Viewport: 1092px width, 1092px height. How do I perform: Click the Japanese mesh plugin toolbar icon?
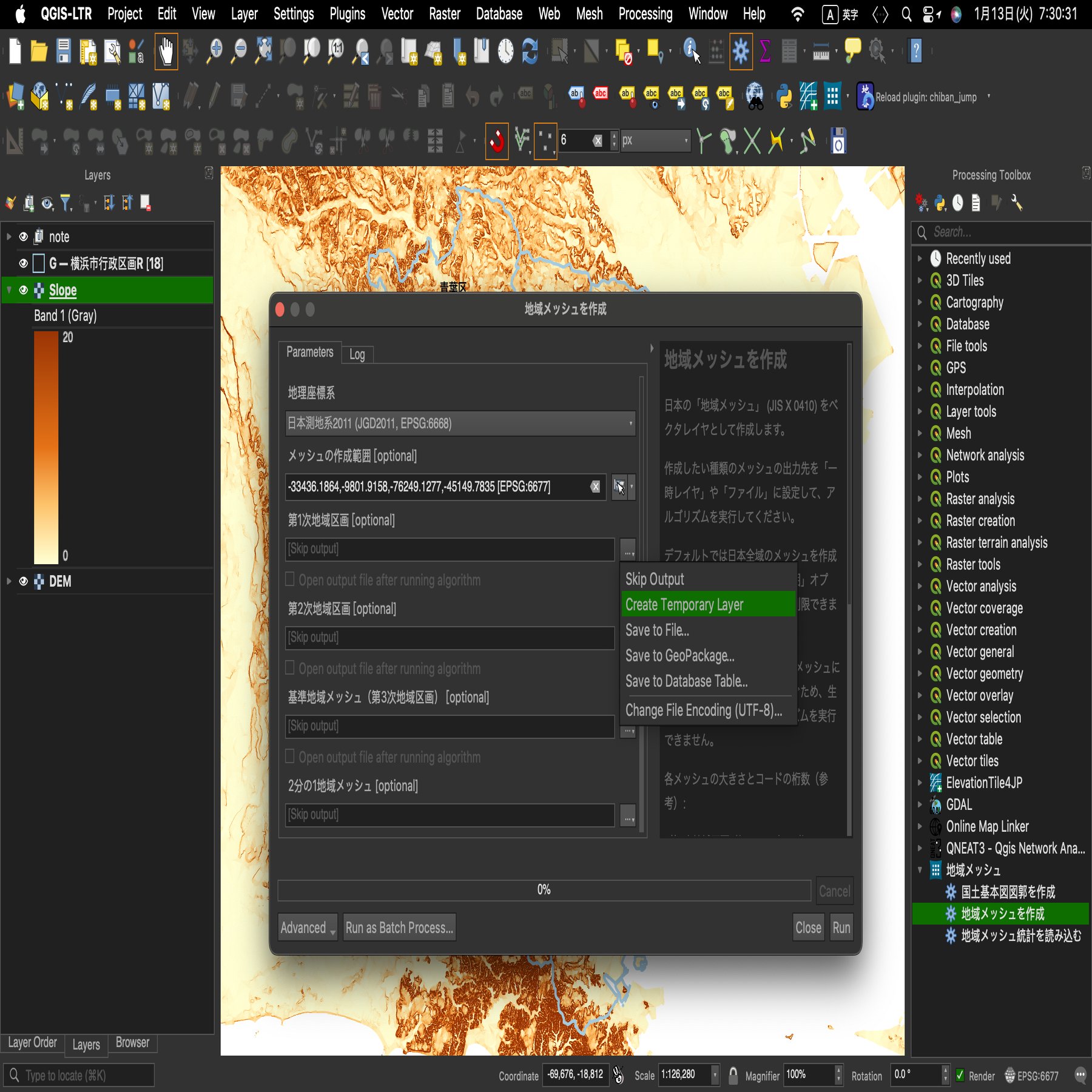pyautogui.click(x=833, y=96)
